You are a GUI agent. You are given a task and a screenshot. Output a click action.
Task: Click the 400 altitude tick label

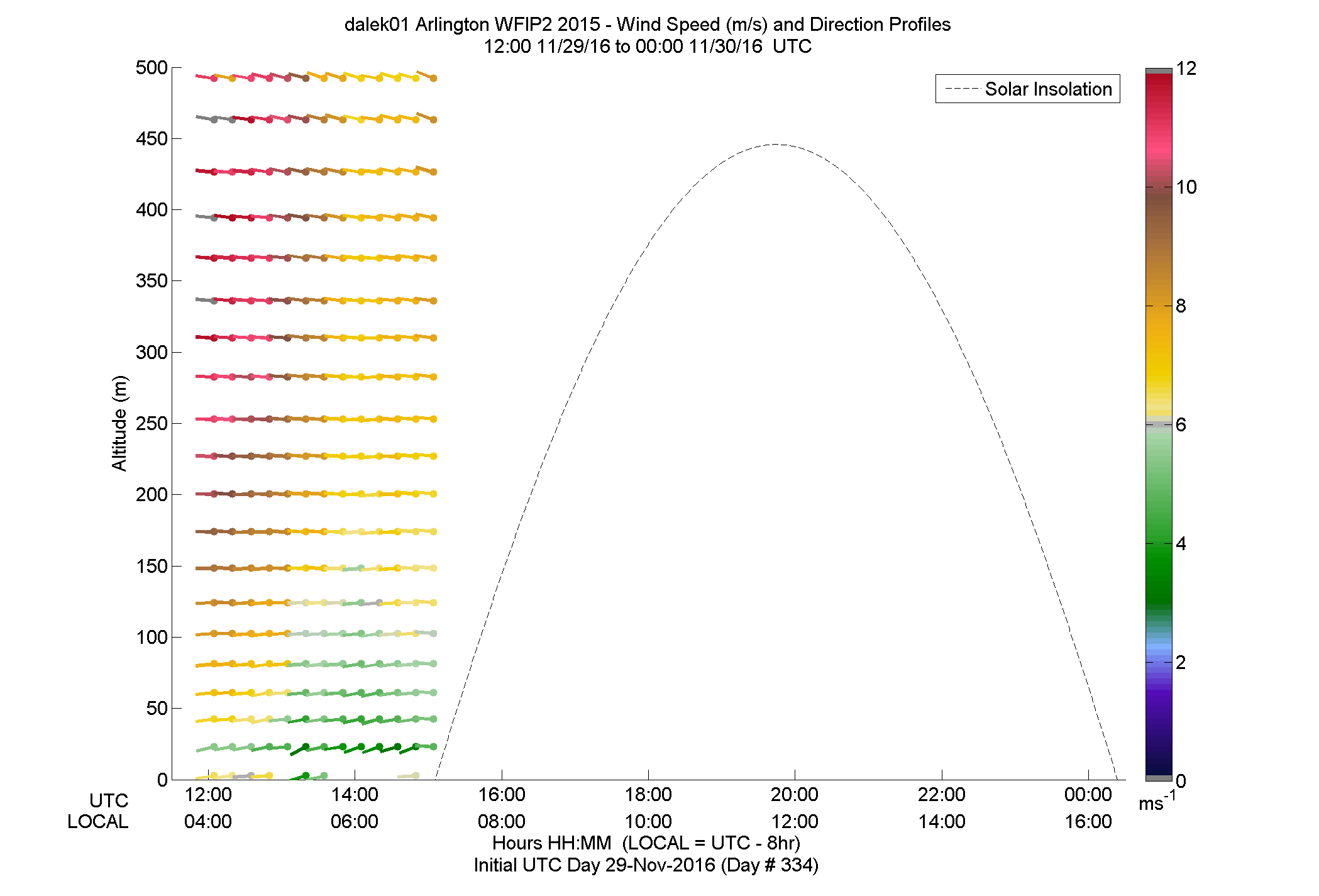click(152, 210)
